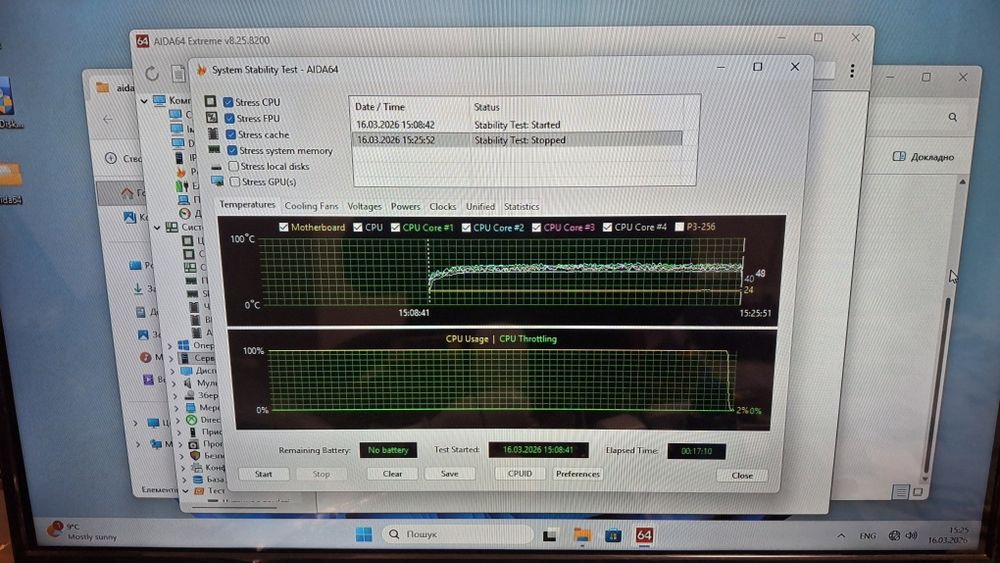Open stability test Preferences
The image size is (1000, 563).
(578, 474)
